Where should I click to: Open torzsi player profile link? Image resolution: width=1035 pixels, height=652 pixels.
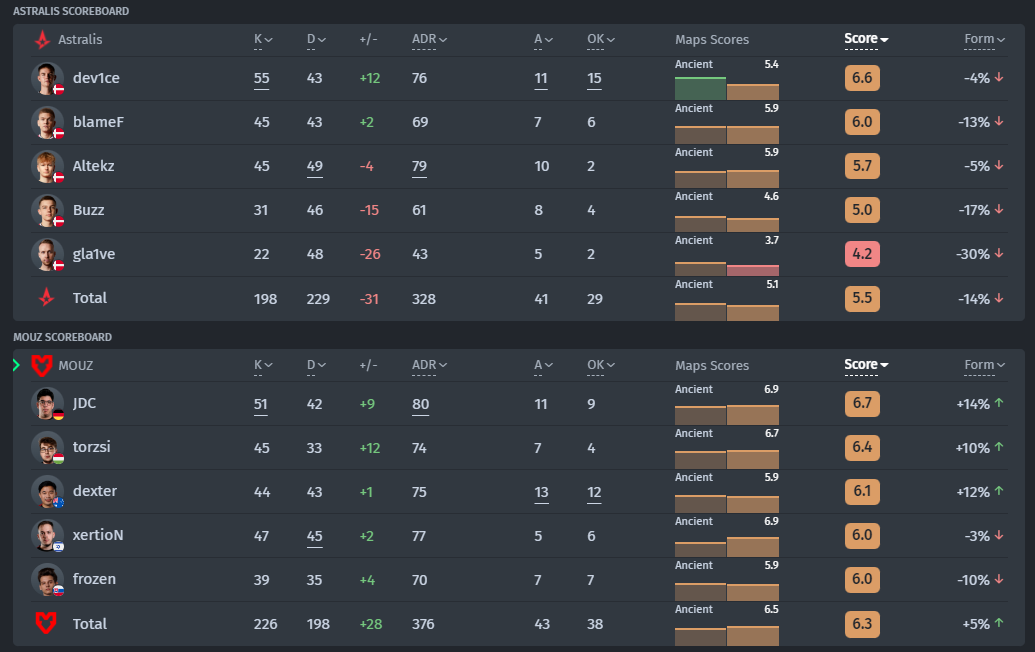(x=92, y=447)
